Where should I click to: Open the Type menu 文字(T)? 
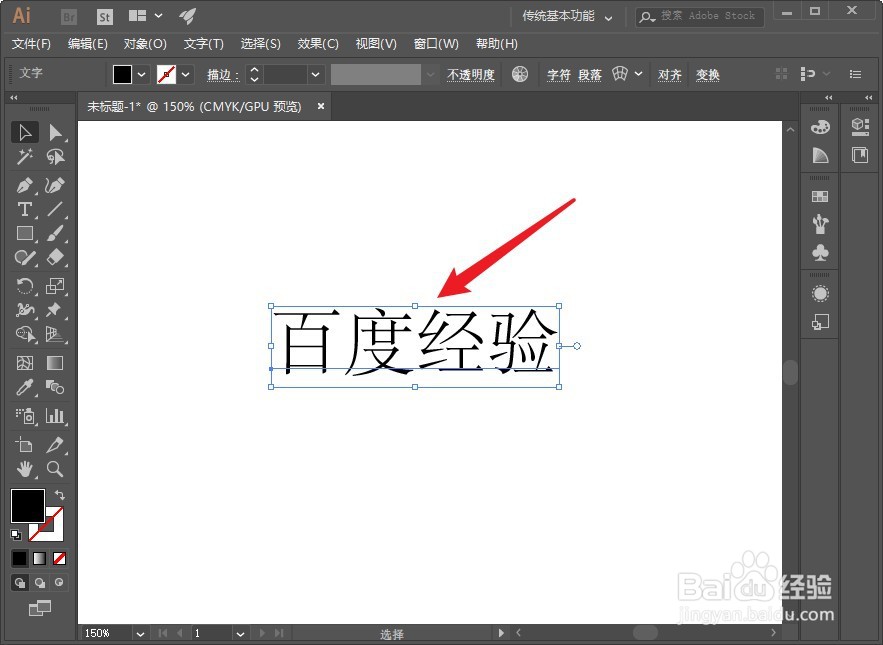pyautogui.click(x=203, y=44)
